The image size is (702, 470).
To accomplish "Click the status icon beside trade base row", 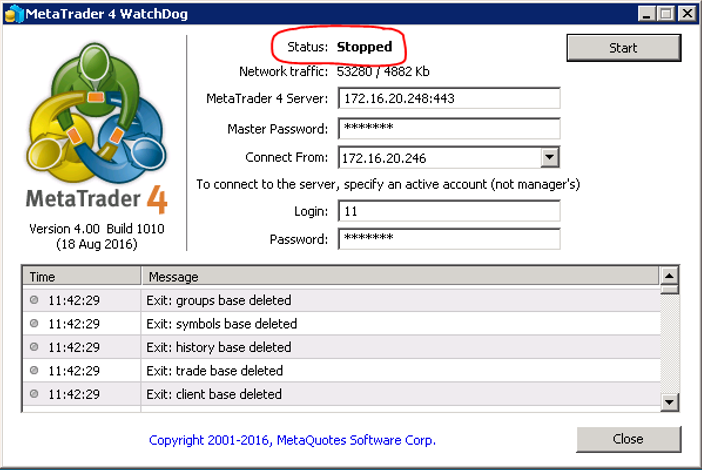I will tap(34, 370).
